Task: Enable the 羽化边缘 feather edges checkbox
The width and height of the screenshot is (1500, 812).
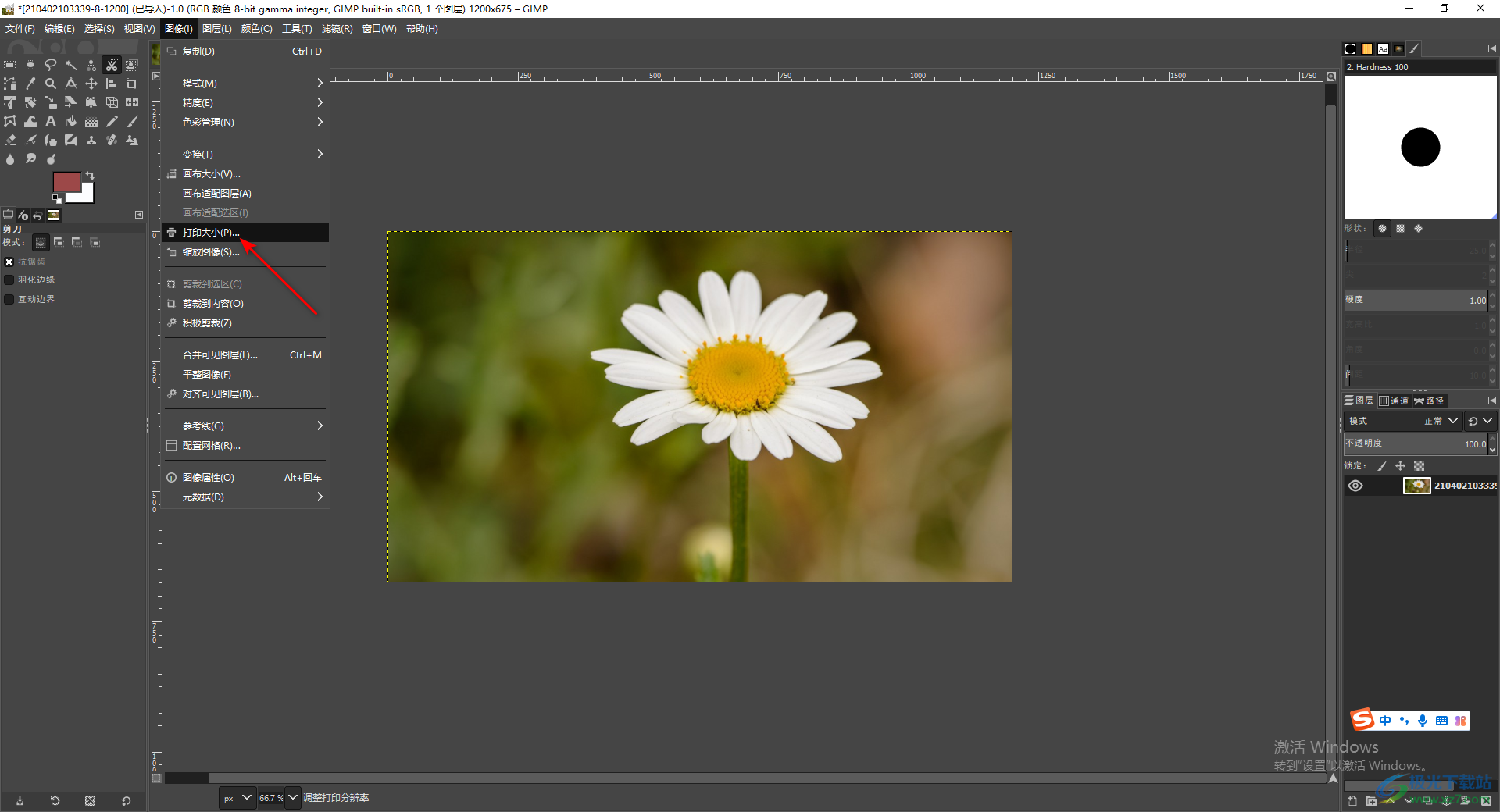Action: [x=9, y=280]
